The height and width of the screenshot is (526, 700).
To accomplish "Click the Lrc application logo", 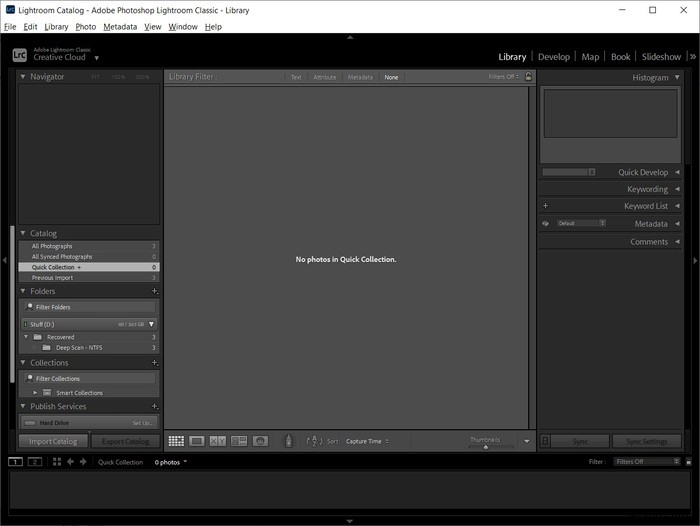I will [20, 55].
